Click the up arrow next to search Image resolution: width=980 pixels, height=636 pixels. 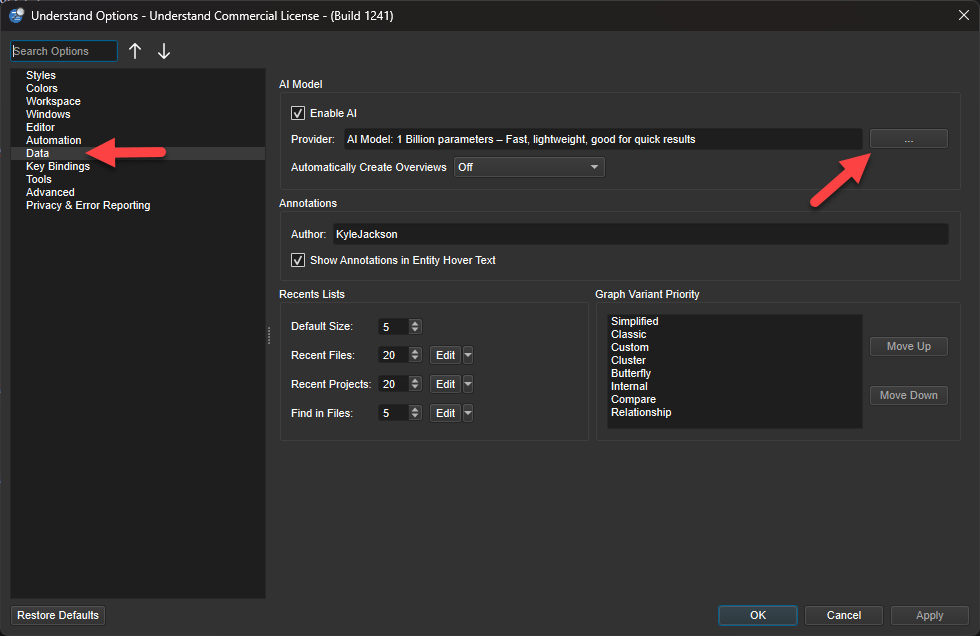(x=135, y=51)
